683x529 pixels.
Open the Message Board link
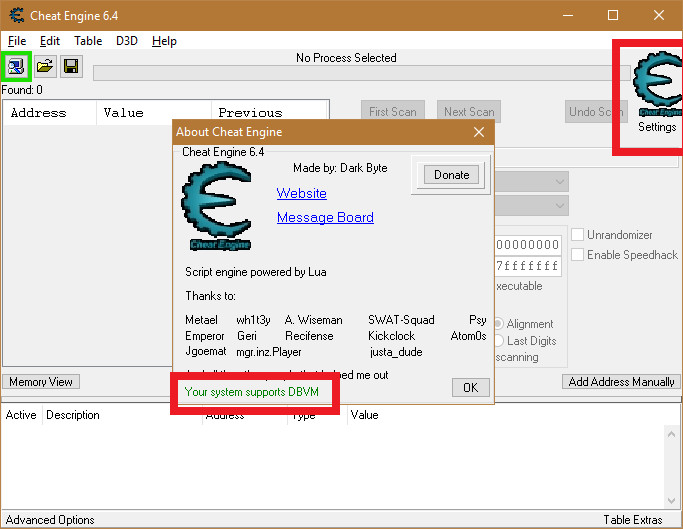pyautogui.click(x=325, y=217)
